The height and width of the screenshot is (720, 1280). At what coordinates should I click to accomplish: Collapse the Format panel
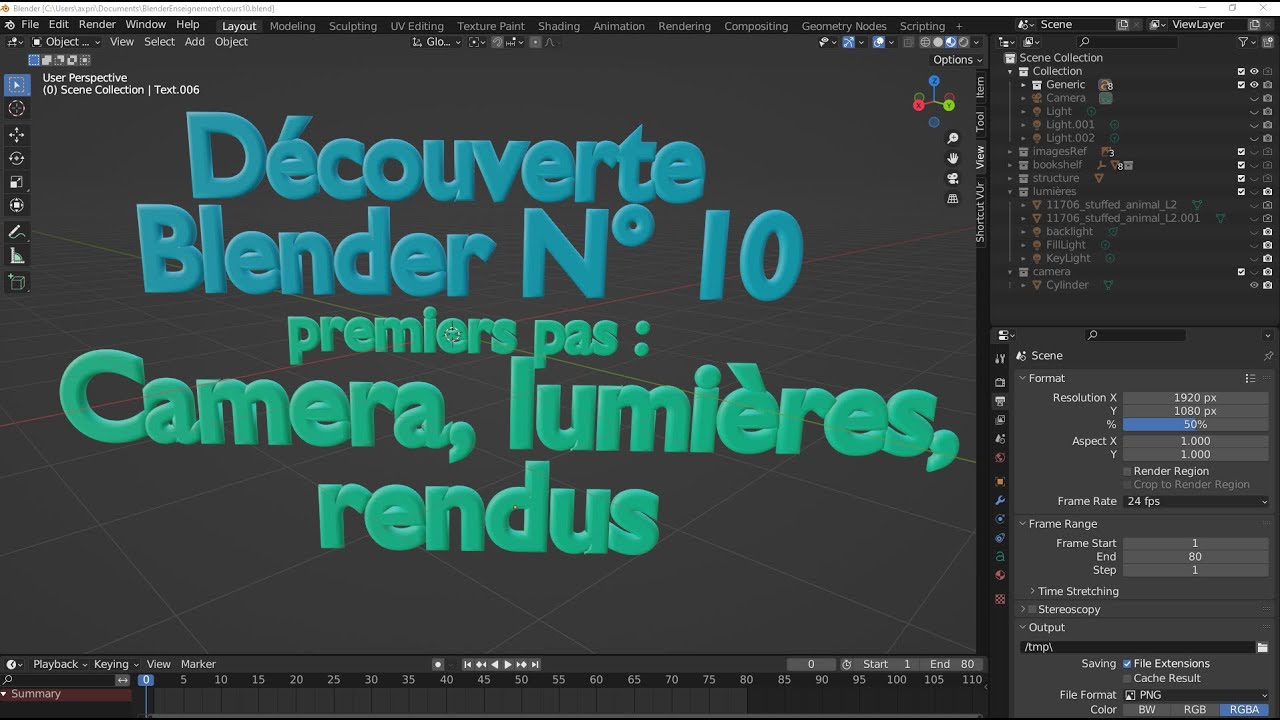pos(1045,378)
